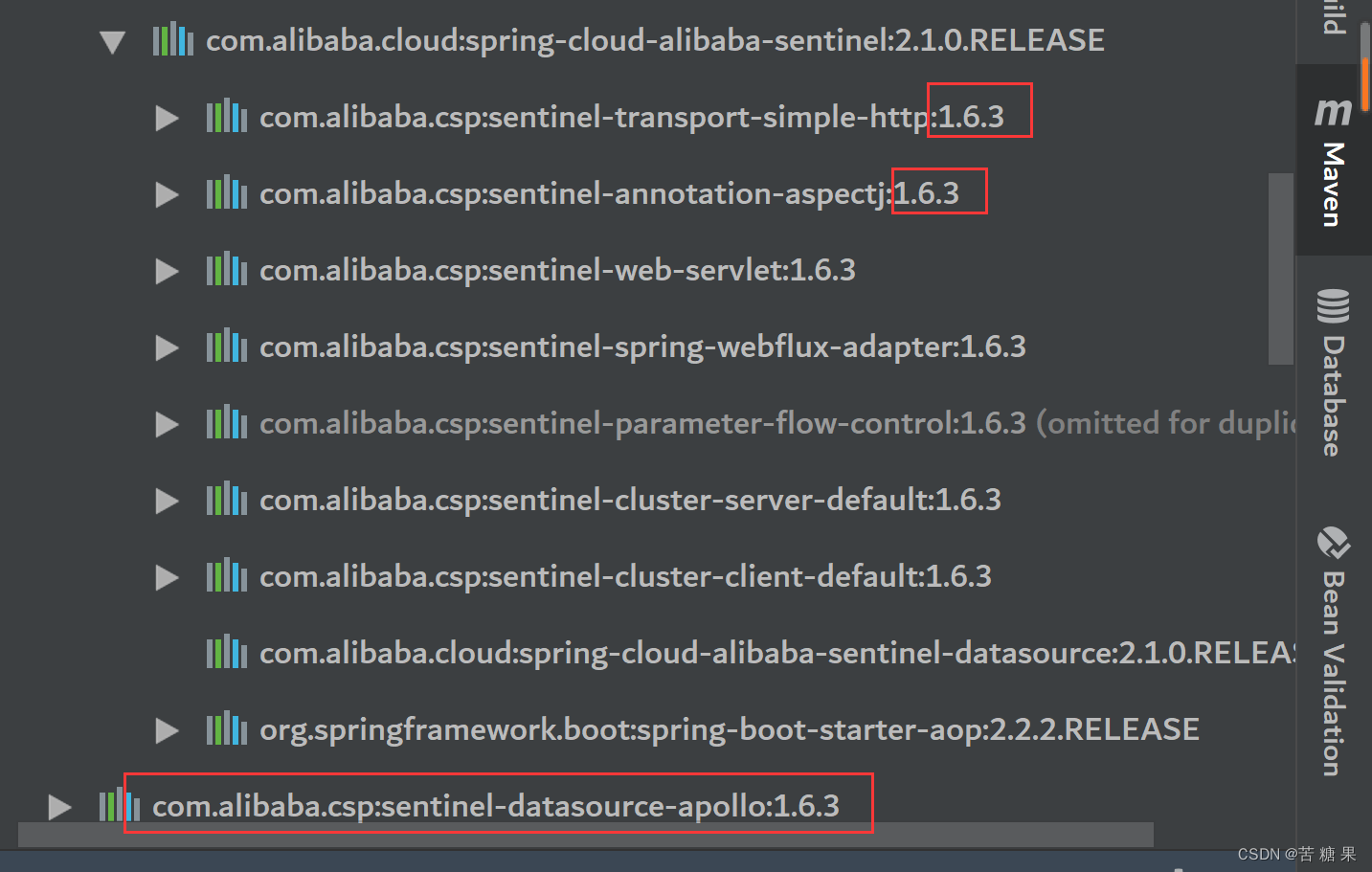The image size is (1372, 872).
Task: Click the library icon beside sentinel-spring-webflux-adapter
Action: [226, 346]
